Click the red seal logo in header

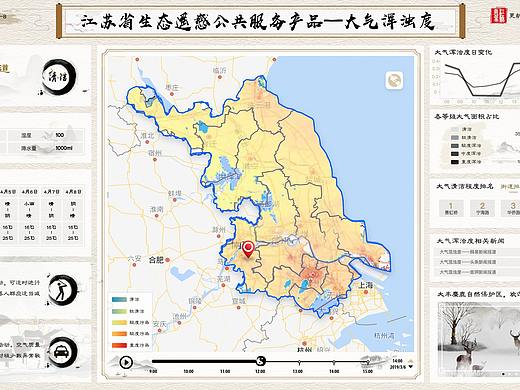click(x=498, y=15)
